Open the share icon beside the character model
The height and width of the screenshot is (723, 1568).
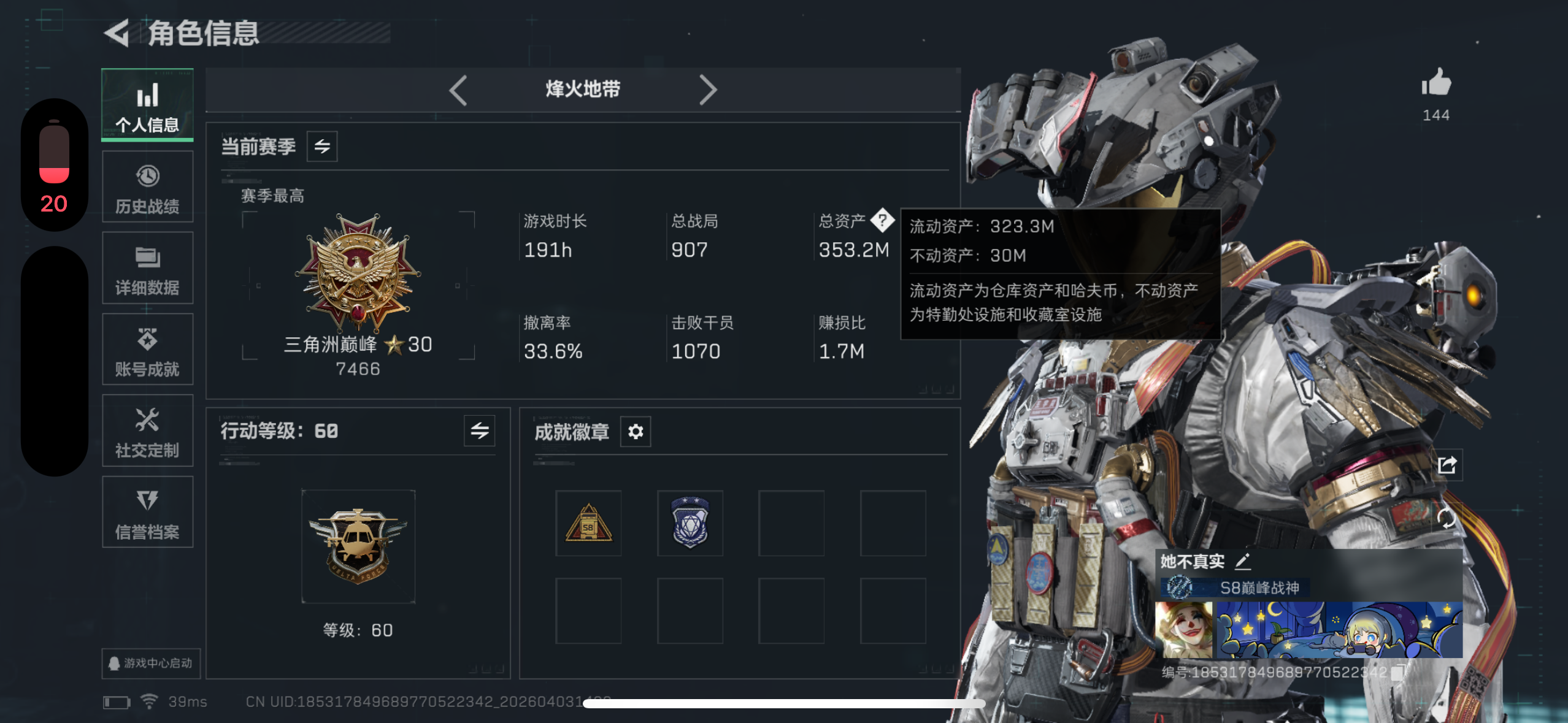[1447, 465]
